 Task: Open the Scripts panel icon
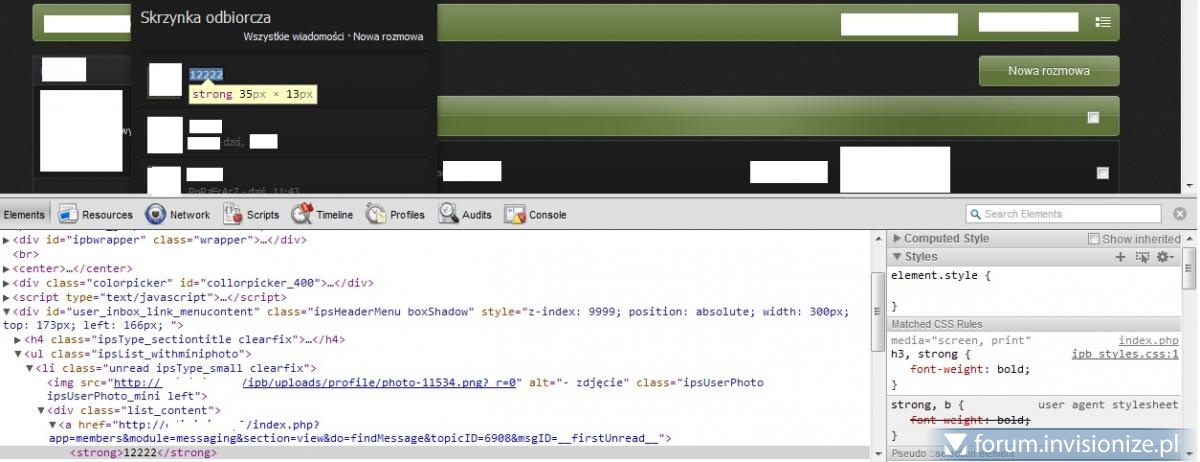coord(233,214)
